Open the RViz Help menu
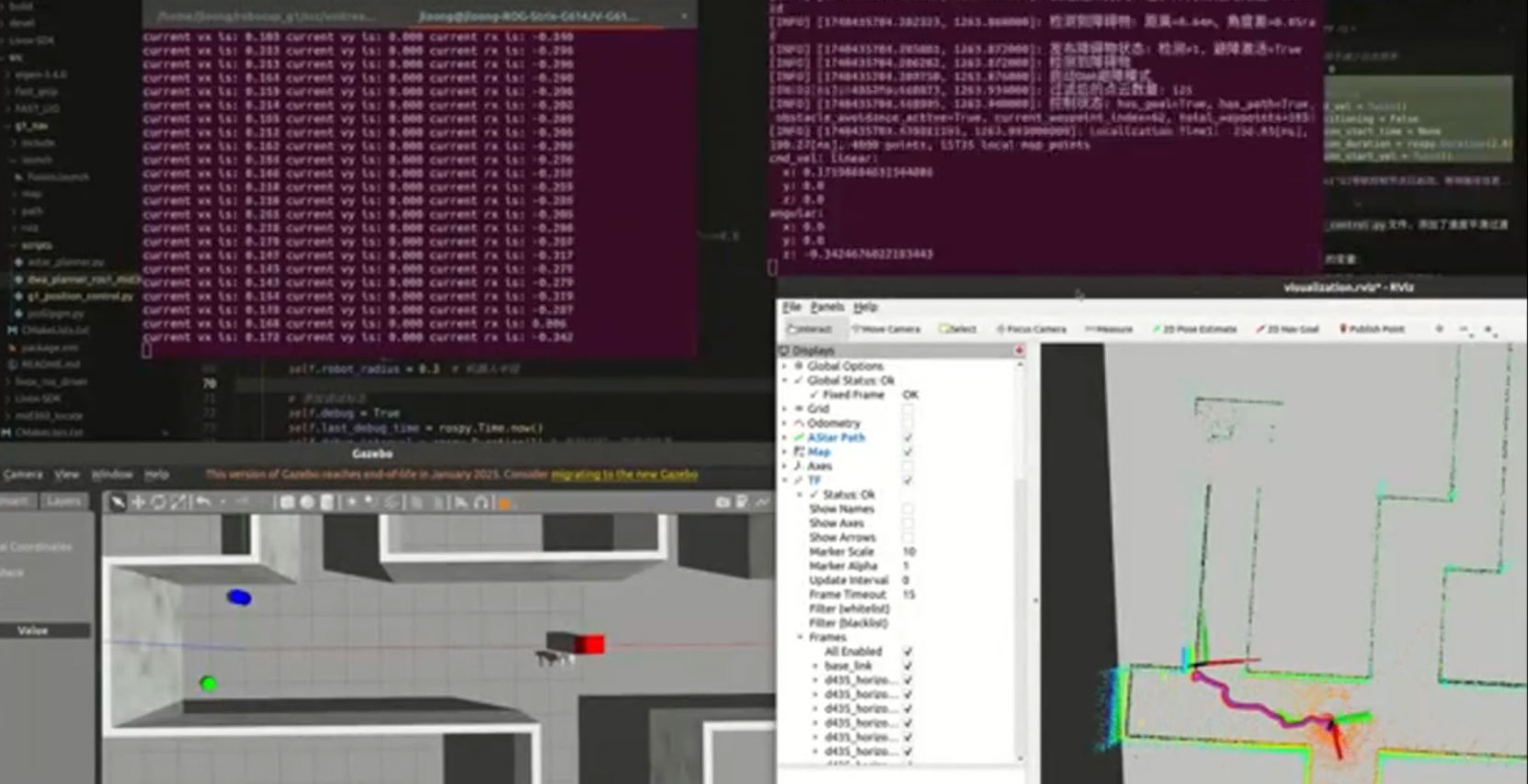 coord(865,307)
